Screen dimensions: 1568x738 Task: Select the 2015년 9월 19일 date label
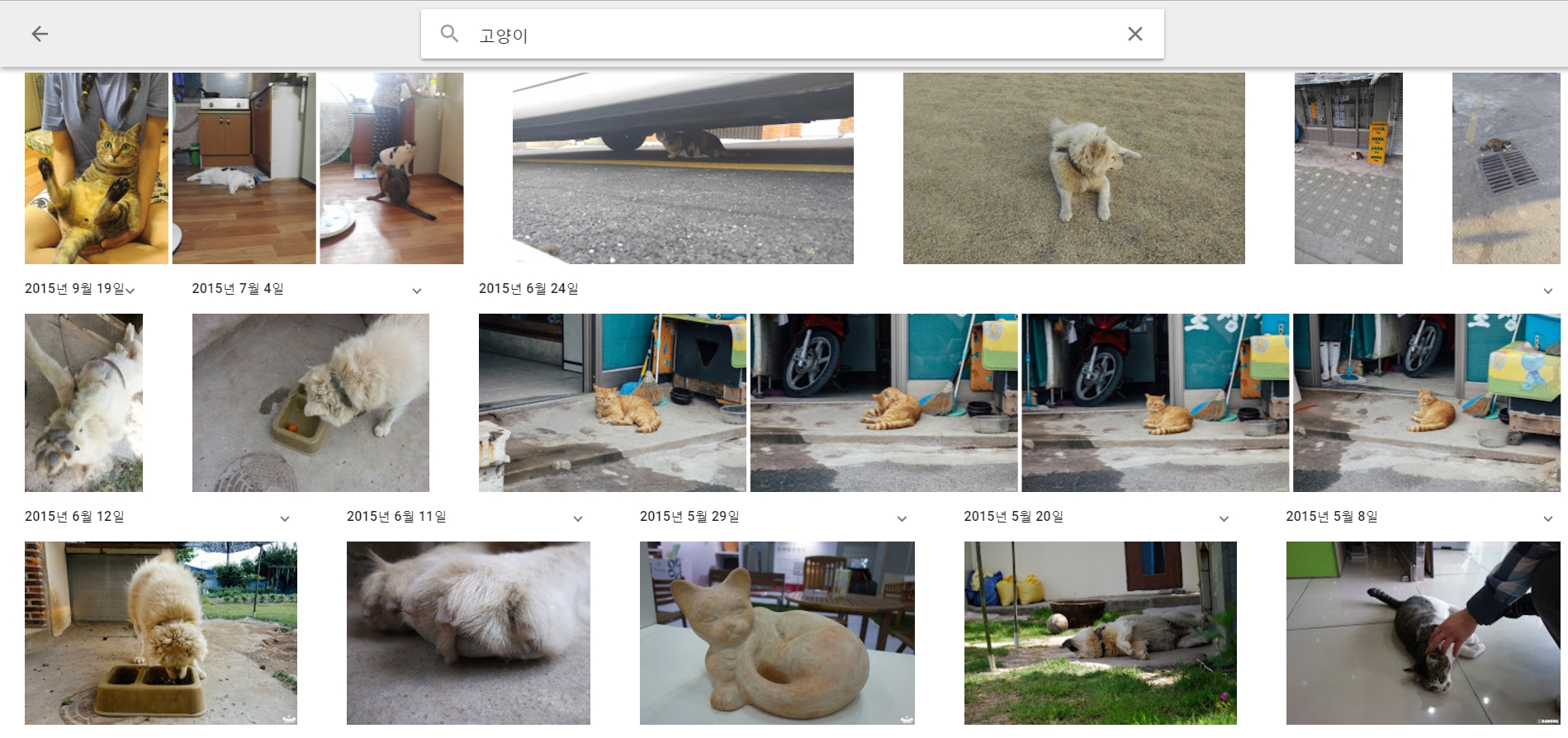point(74,289)
